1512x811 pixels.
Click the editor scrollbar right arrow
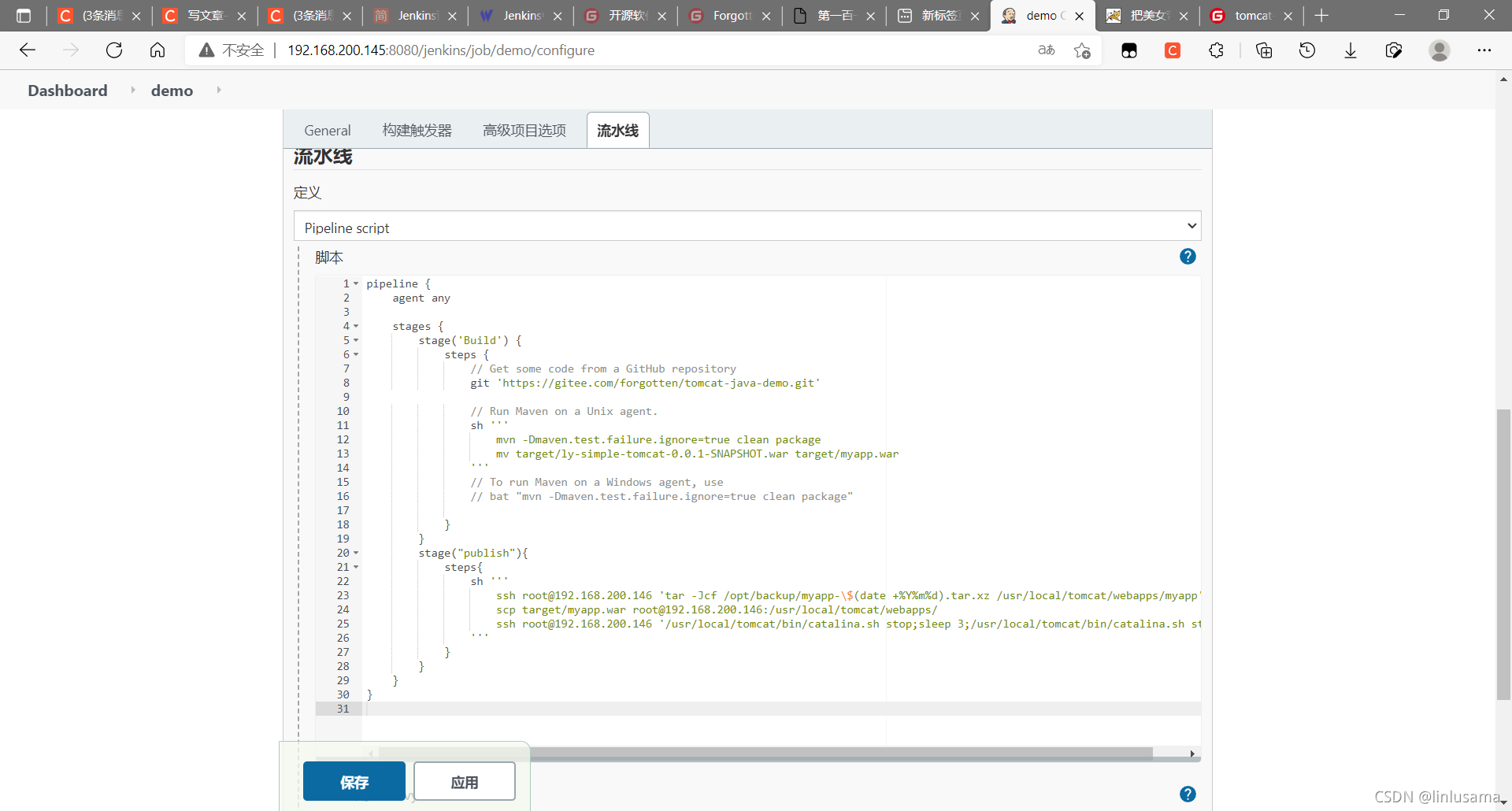(1192, 754)
